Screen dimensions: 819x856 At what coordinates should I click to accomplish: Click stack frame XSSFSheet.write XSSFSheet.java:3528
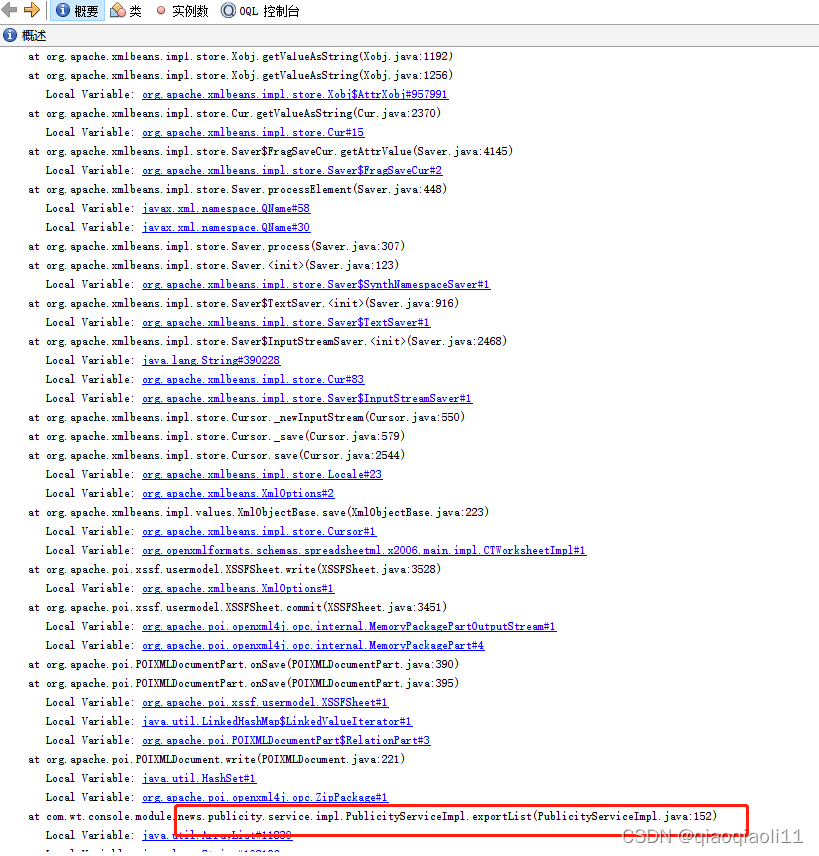234,569
